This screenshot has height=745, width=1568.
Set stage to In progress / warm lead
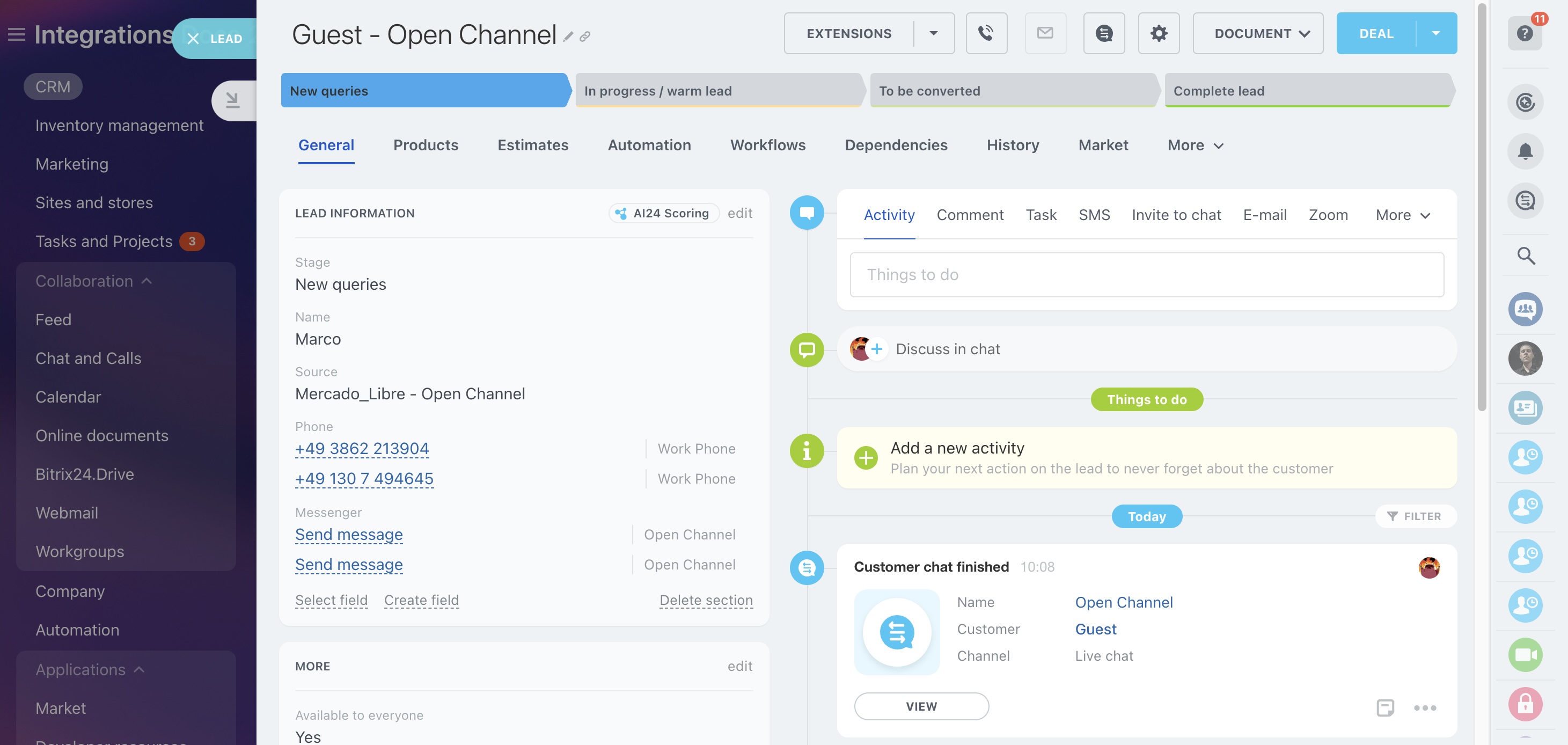click(718, 91)
